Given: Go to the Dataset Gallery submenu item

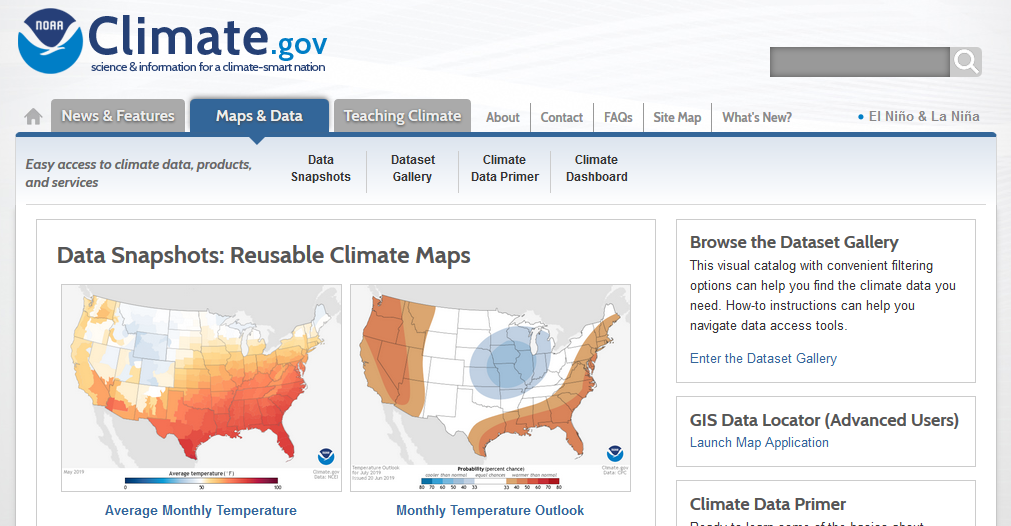Looking at the screenshot, I should pos(413,168).
